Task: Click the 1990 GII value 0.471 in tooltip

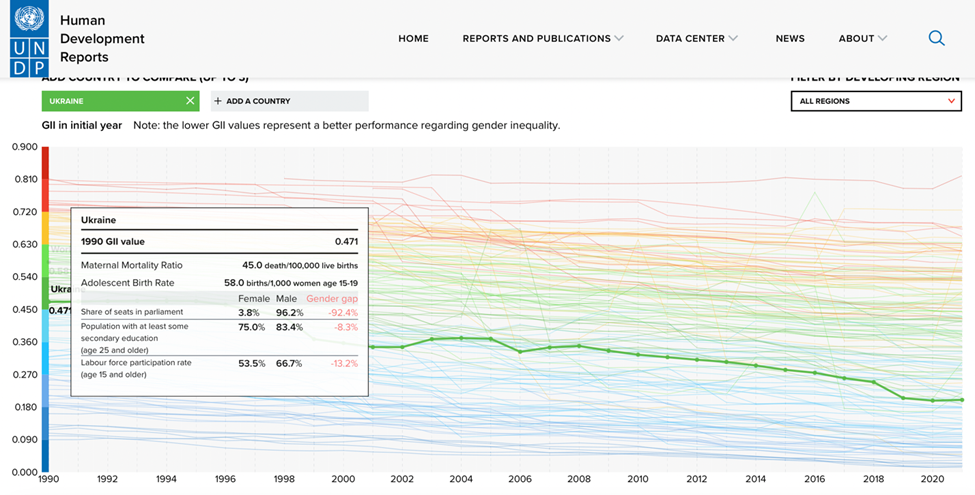Action: tap(346, 242)
